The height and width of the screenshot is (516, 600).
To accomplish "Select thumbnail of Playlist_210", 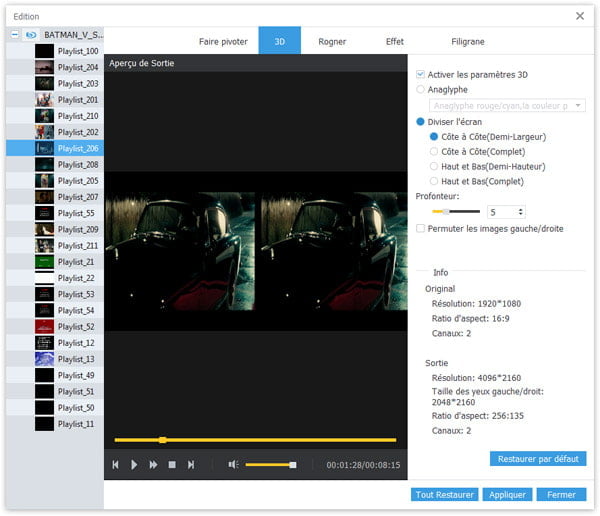I will 44,116.
